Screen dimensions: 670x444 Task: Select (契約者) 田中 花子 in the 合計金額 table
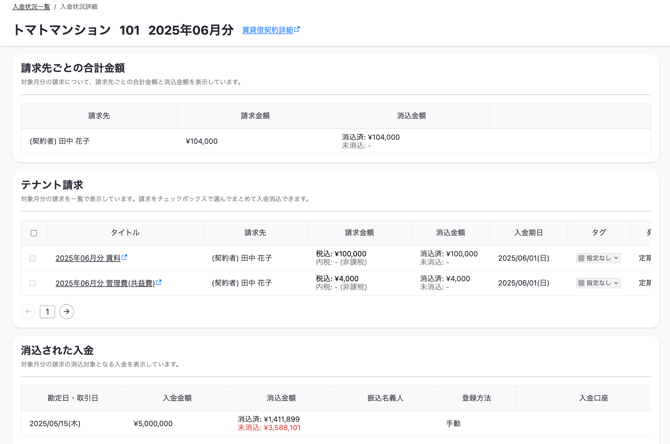tap(59, 141)
